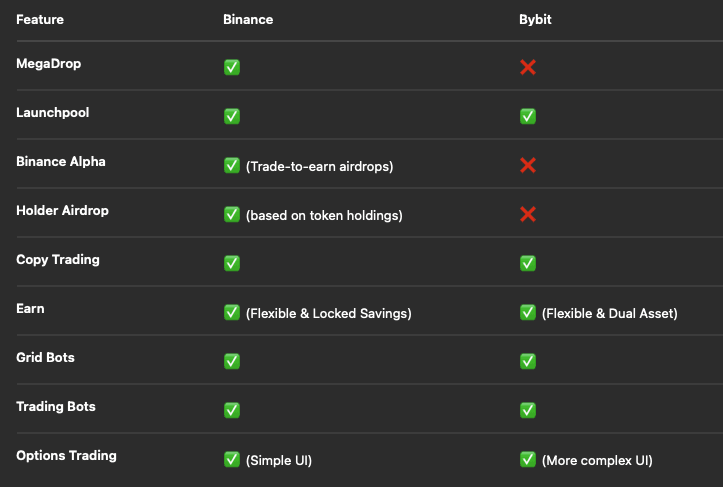Viewport: 723px width, 487px height.
Task: Click Bybit red cross in Binance Alpha row
Action: point(528,165)
